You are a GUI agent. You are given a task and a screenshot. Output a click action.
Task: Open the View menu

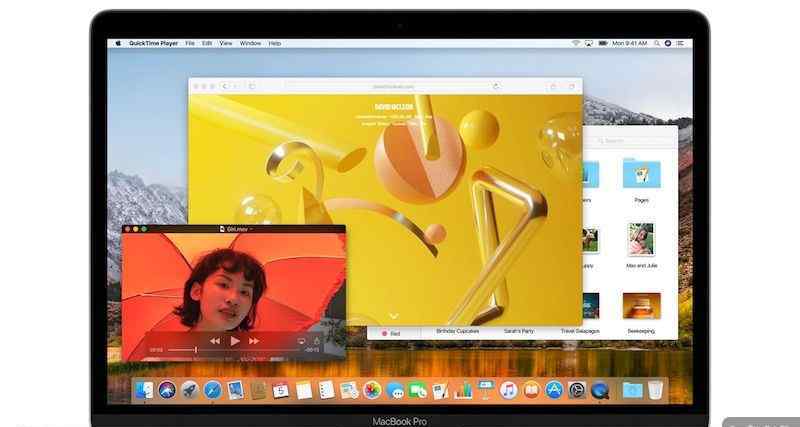pos(226,43)
